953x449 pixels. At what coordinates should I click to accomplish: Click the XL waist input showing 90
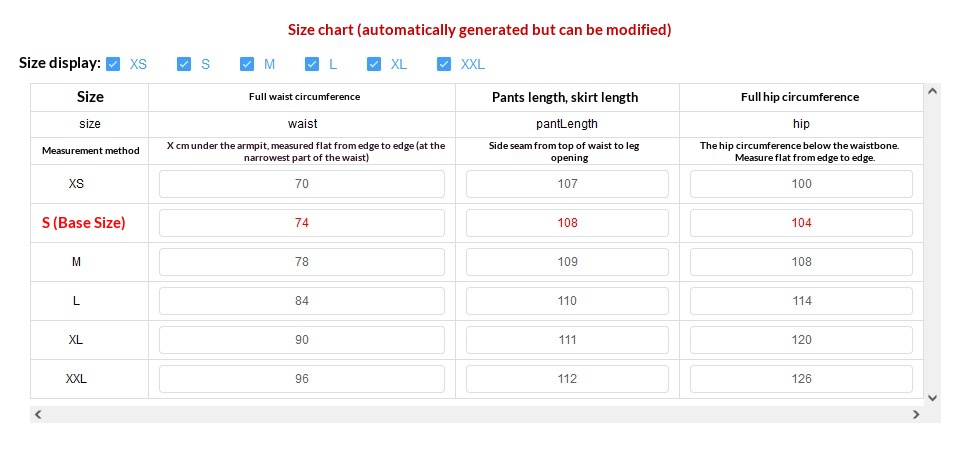(301, 340)
